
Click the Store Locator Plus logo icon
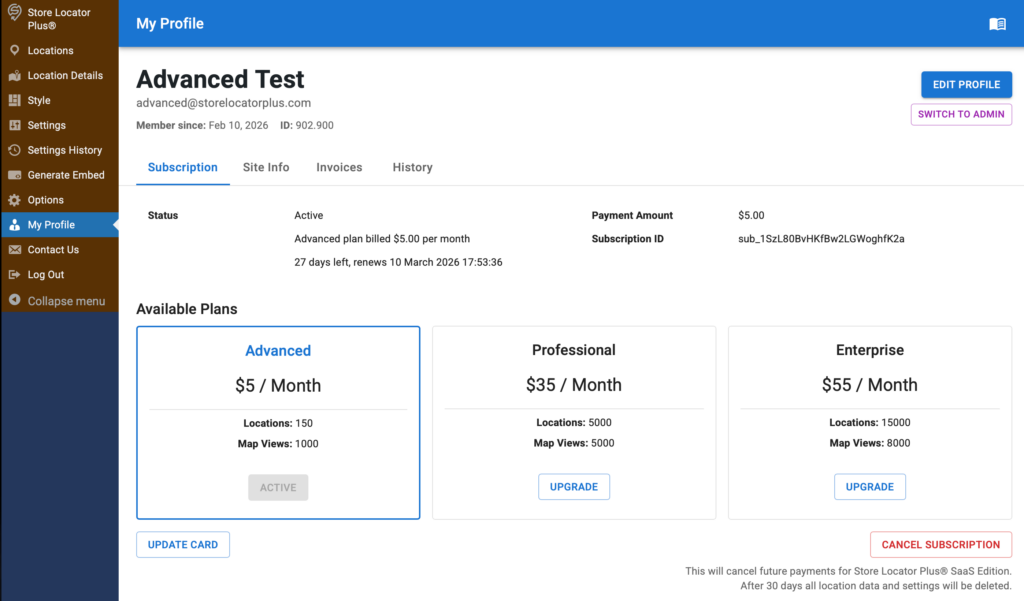pos(14,14)
